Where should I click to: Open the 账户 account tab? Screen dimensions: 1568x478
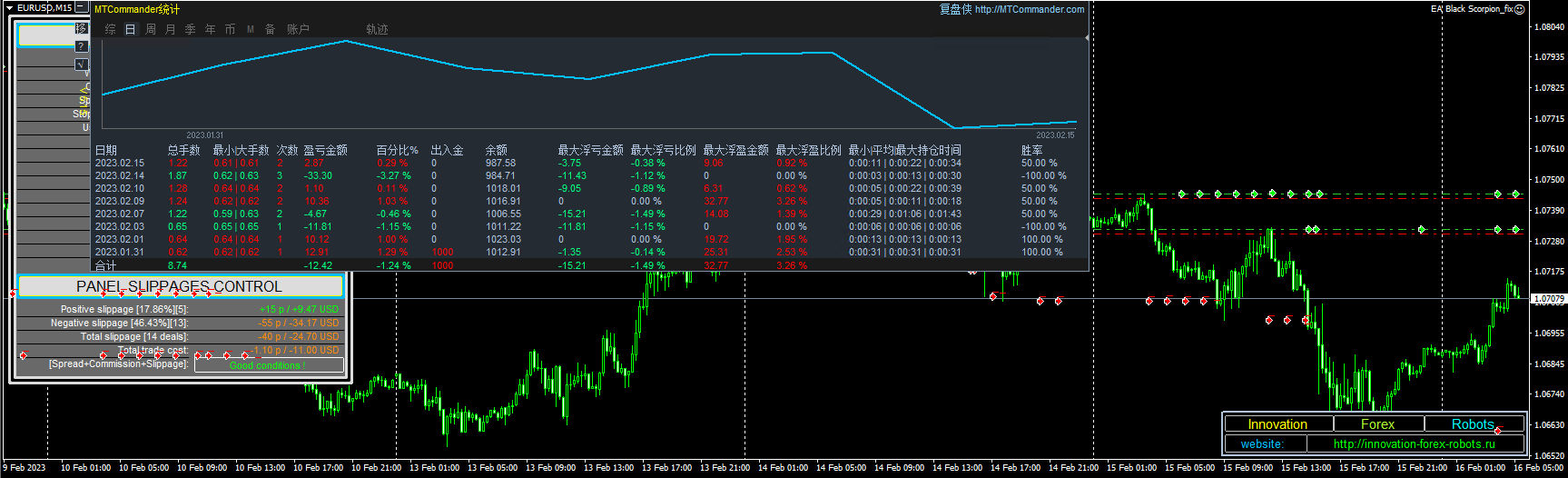tap(298, 29)
